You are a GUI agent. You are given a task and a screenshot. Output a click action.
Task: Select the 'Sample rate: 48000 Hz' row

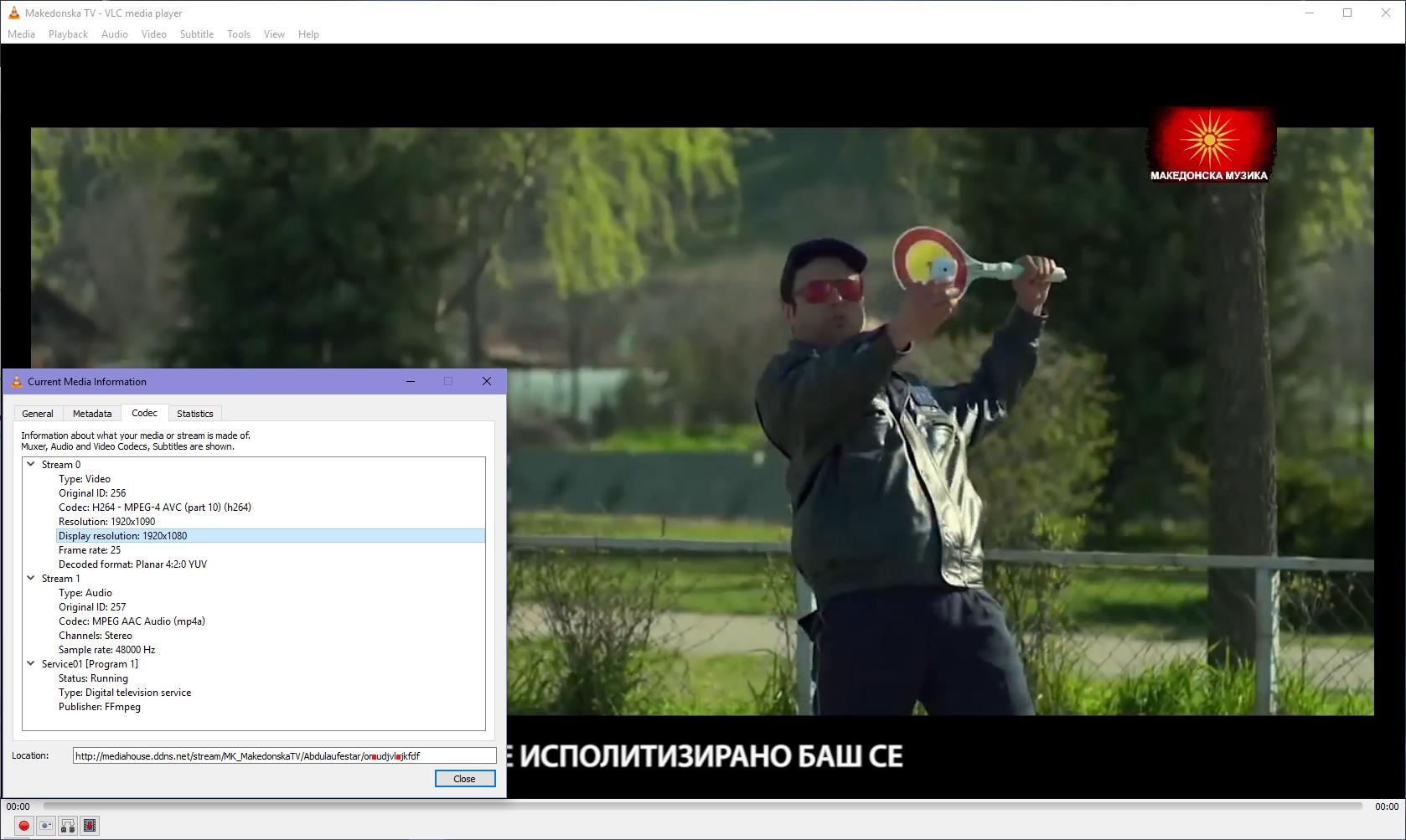pos(271,650)
